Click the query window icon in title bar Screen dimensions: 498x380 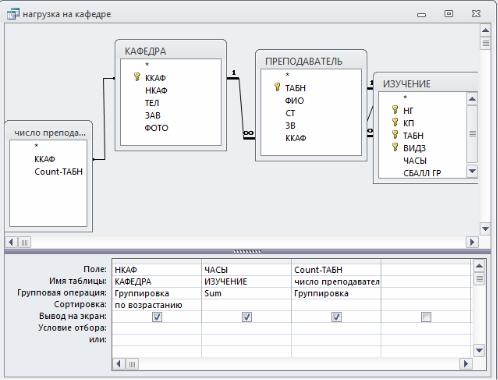13,14
